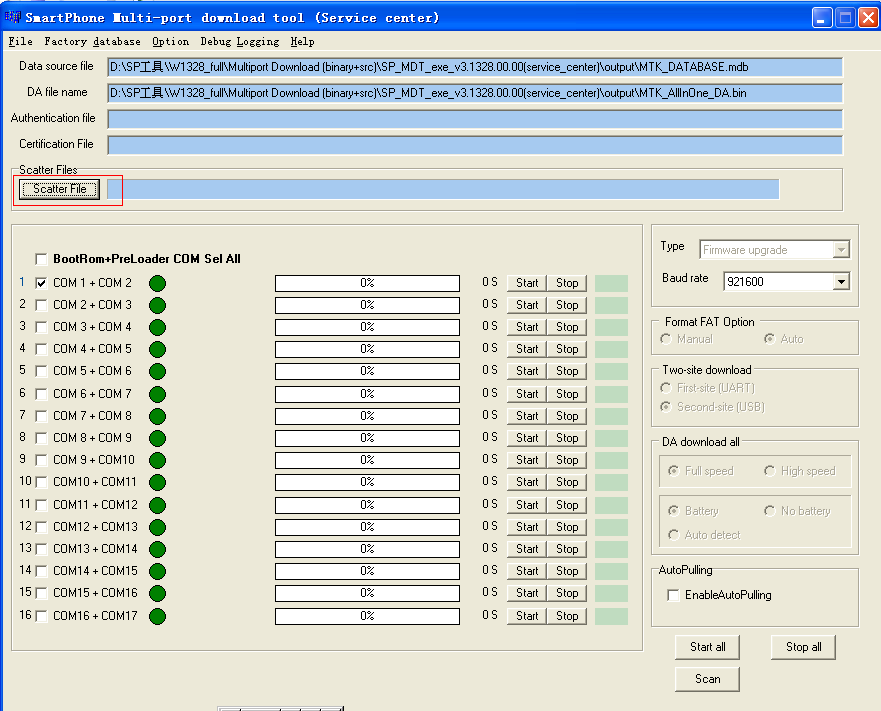Start download on COM 1 + COM 2 row

(x=527, y=283)
